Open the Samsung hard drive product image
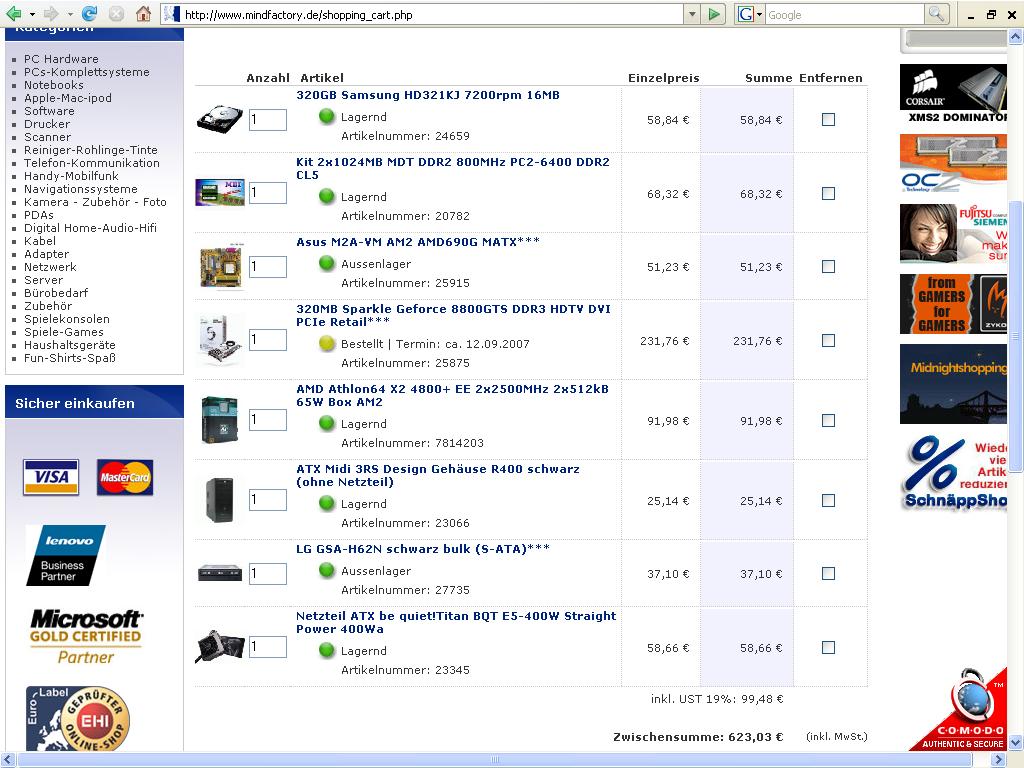This screenshot has height=768, width=1024. (x=219, y=120)
